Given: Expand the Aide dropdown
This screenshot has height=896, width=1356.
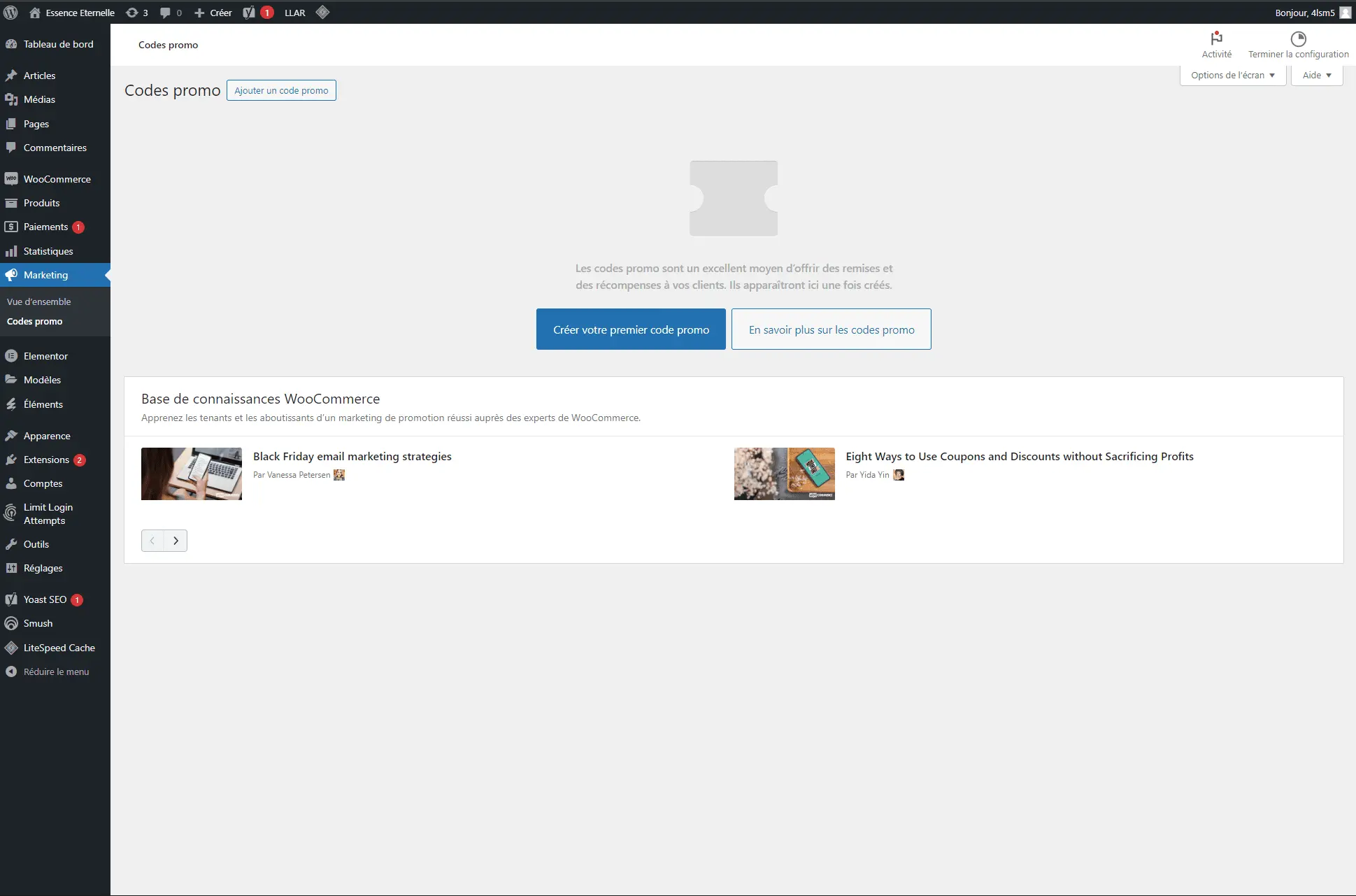Looking at the screenshot, I should click(x=1317, y=75).
